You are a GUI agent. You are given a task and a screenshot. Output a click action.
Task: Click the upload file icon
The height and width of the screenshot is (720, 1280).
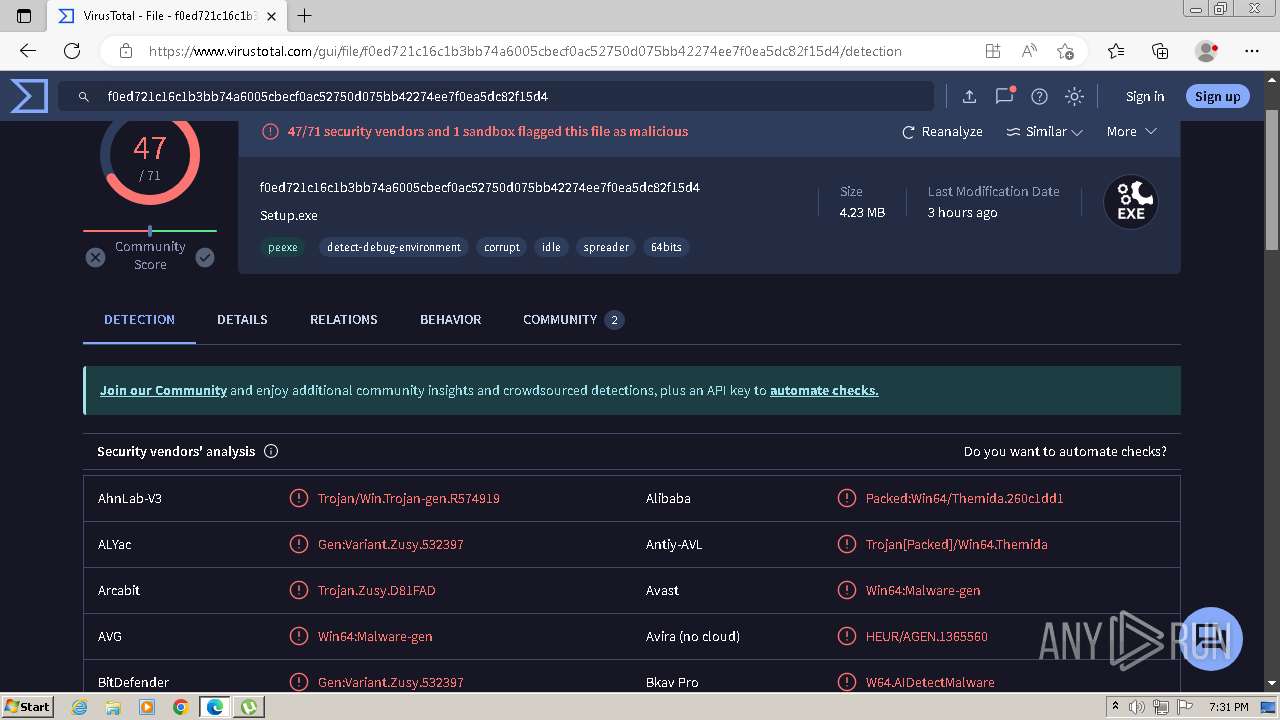click(969, 96)
